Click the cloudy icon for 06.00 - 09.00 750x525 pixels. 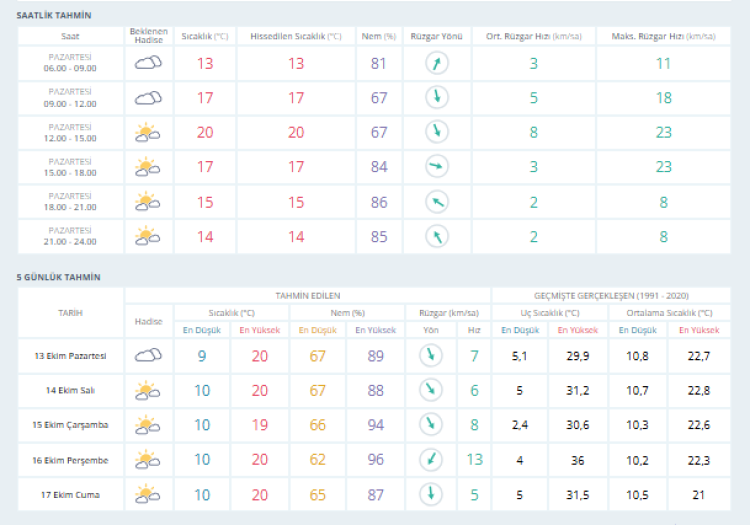click(x=148, y=64)
